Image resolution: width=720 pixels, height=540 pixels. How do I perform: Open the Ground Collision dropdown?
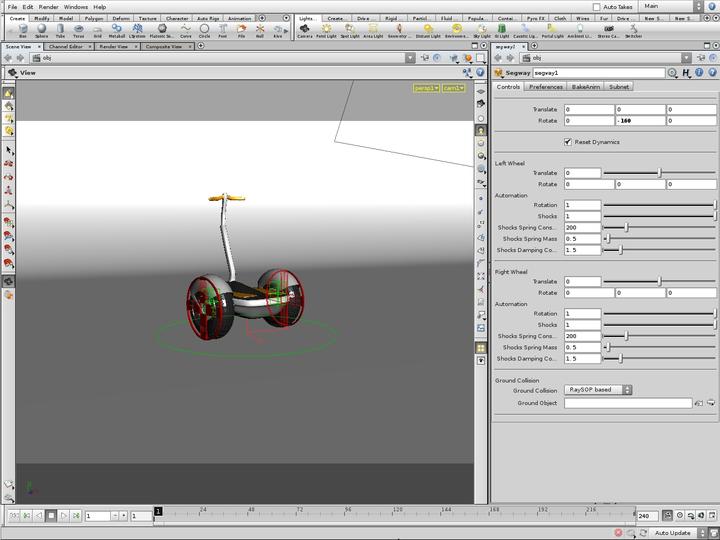point(598,390)
